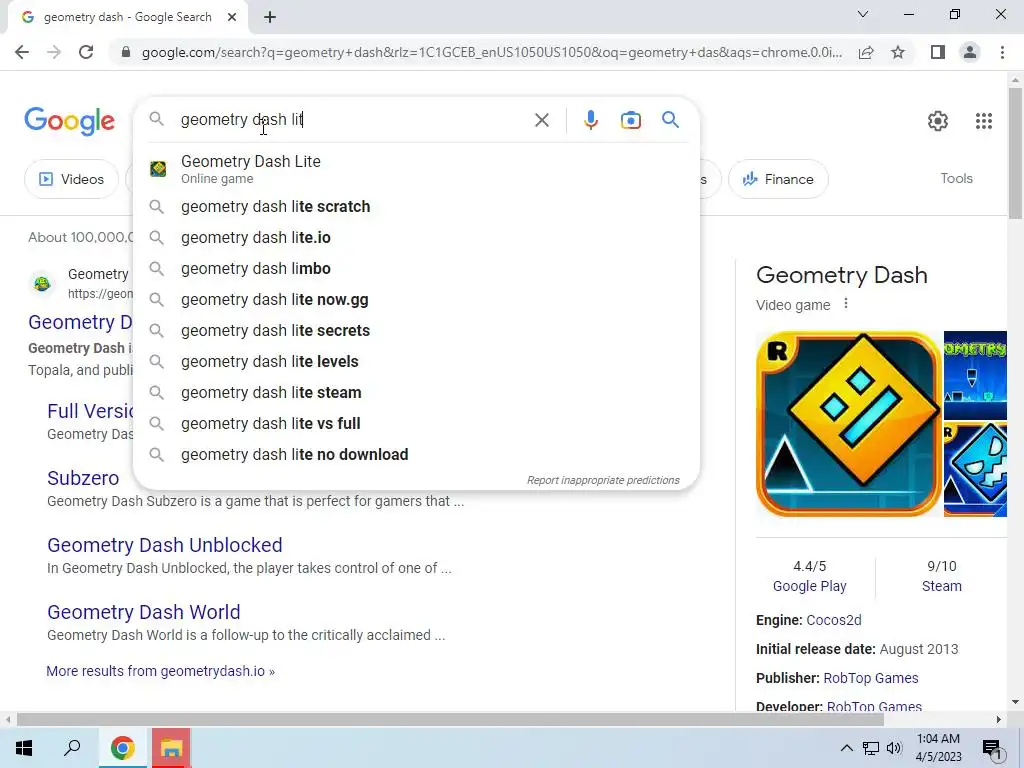This screenshot has width=1024, height=768.
Task: Open Chrome three-dot menu
Action: pos(1002,52)
